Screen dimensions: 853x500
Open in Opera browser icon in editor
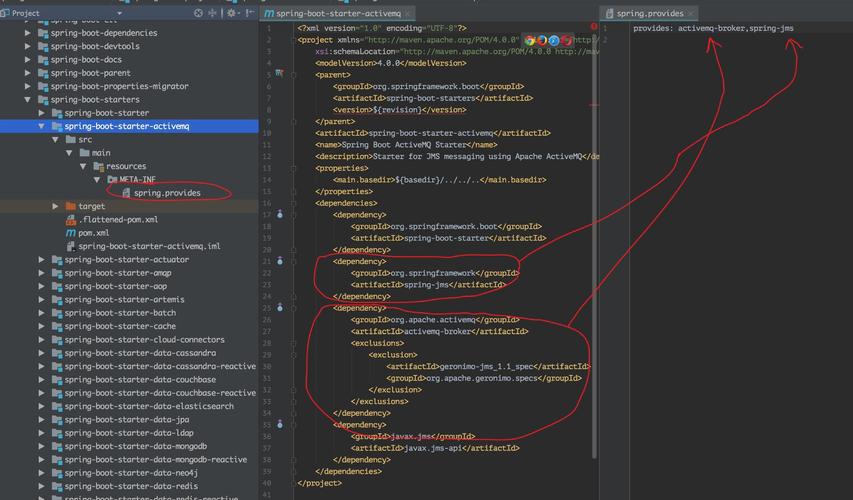pyautogui.click(x=566, y=40)
